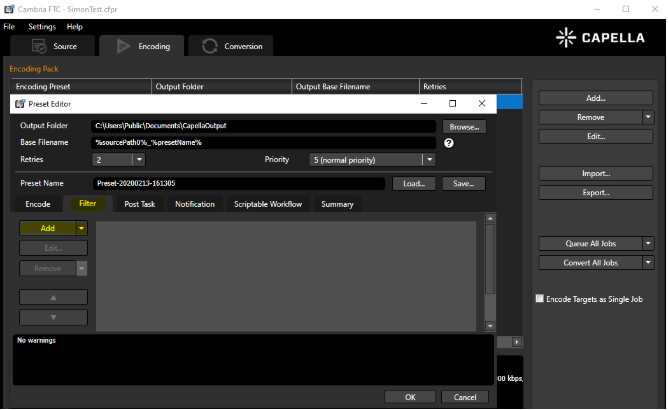The height and width of the screenshot is (410, 668).
Task: Click Queue All Jobs
Action: coord(590,243)
